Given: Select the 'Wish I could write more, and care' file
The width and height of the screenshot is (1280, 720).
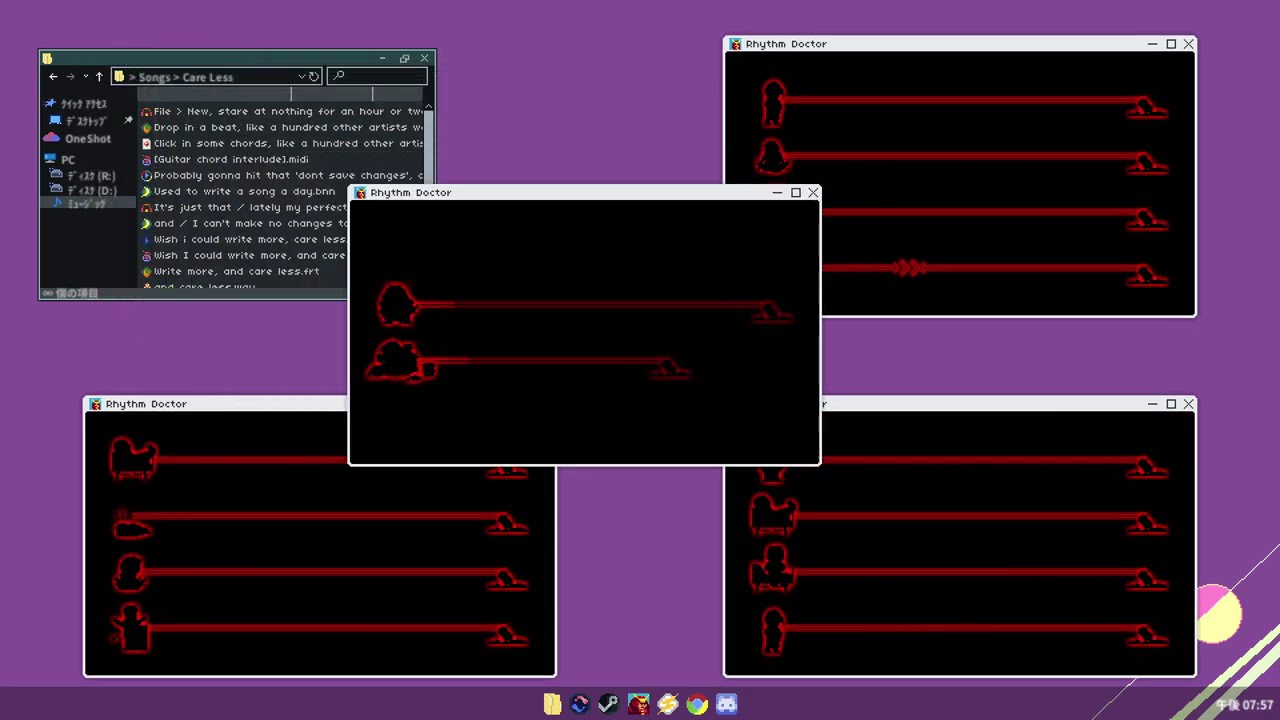Looking at the screenshot, I should (244, 255).
